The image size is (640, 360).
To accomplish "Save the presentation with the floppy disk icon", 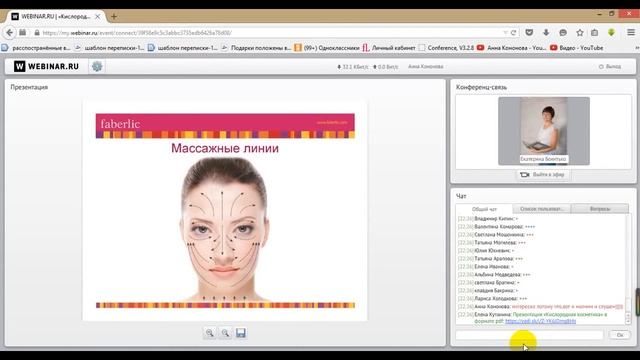I will pyautogui.click(x=241, y=333).
